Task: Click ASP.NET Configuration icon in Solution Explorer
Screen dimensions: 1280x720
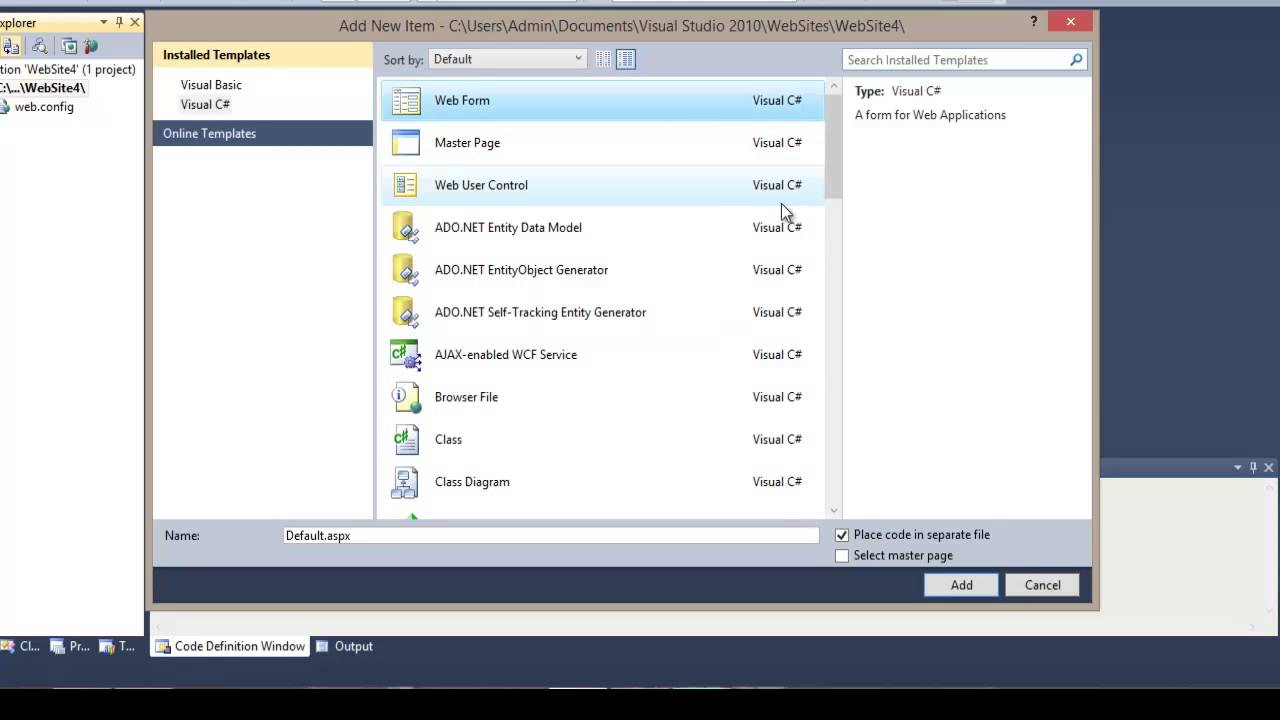Action: [91, 46]
